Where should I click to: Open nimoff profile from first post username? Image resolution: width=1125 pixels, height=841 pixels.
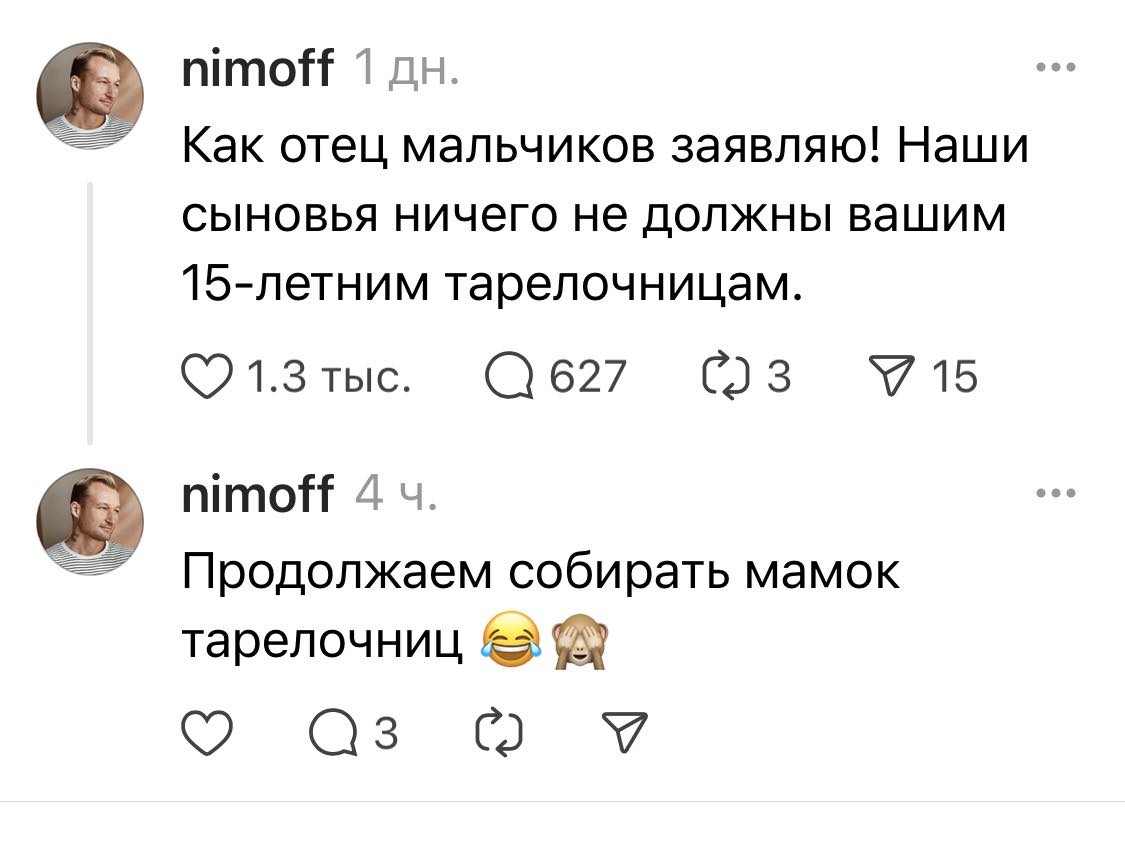coord(258,72)
